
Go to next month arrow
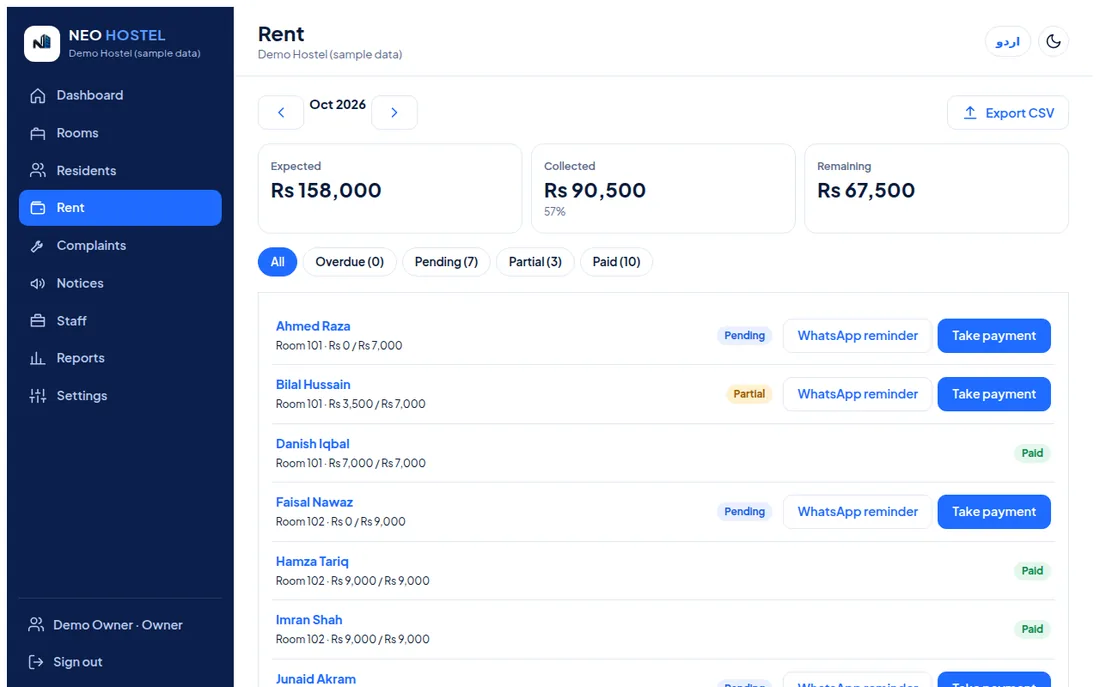394,112
